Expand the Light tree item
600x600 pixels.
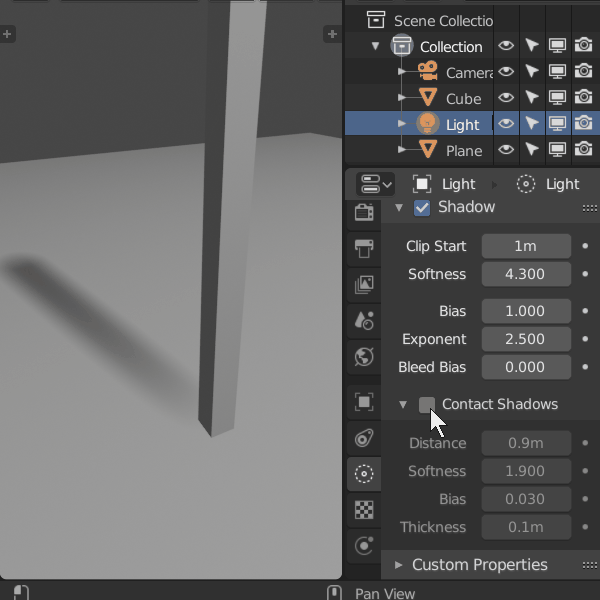point(401,123)
